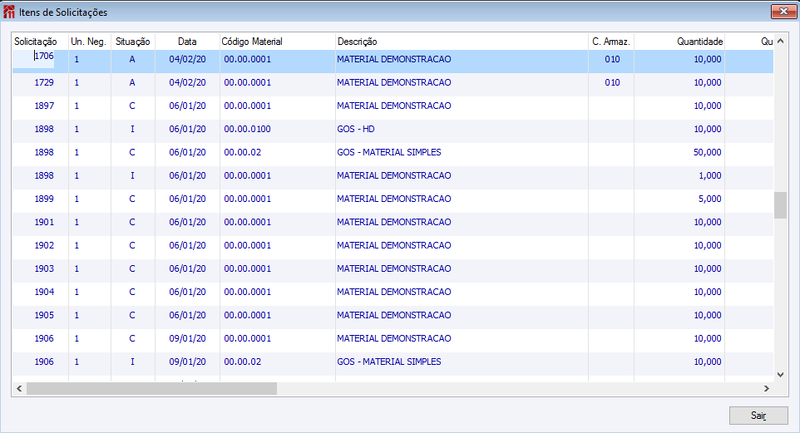Select the Solicitação 1904 cell
Screen dimensions: 800x433
[x=40, y=292]
